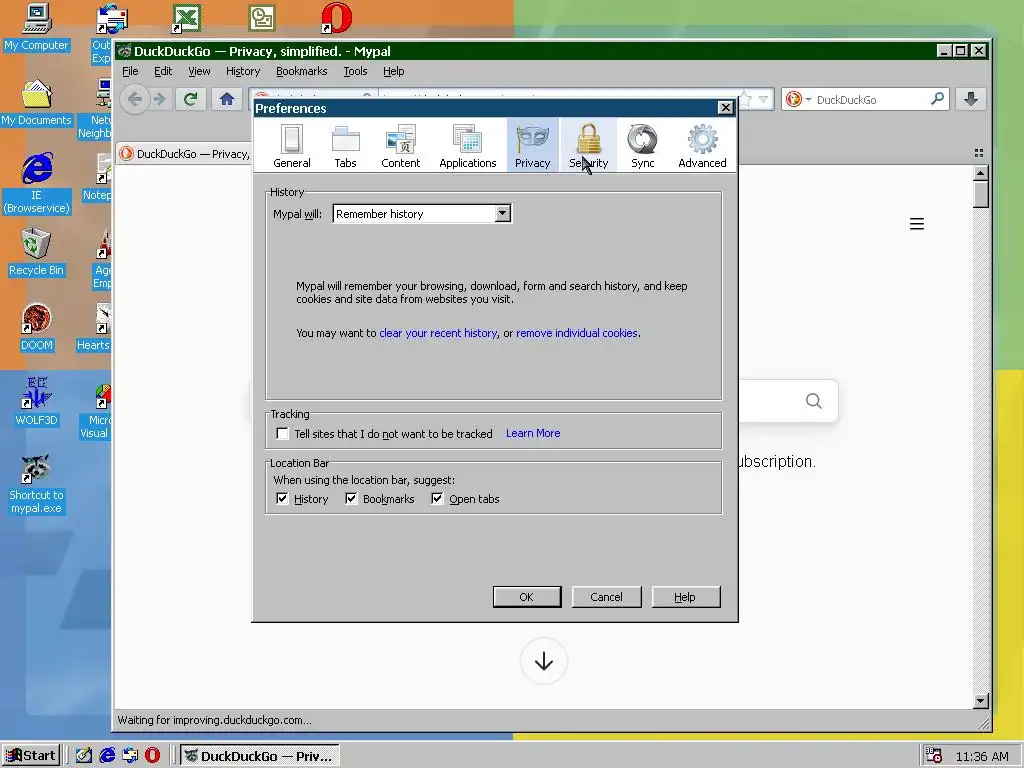Enable Tell sites I do not want to be tracked

tap(282, 434)
